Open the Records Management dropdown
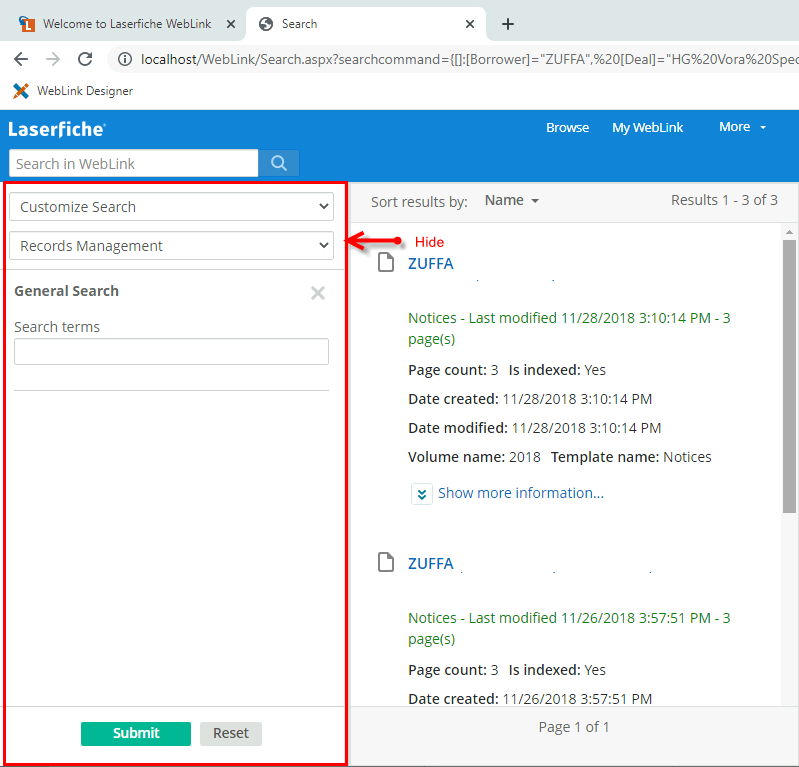This screenshot has width=799, height=767. [172, 246]
